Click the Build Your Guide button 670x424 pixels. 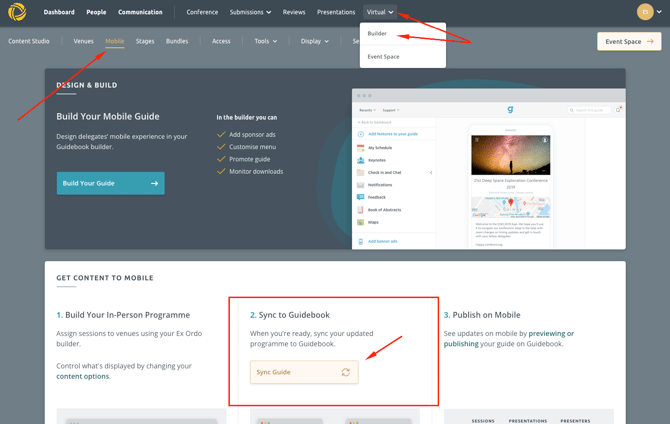[110, 183]
